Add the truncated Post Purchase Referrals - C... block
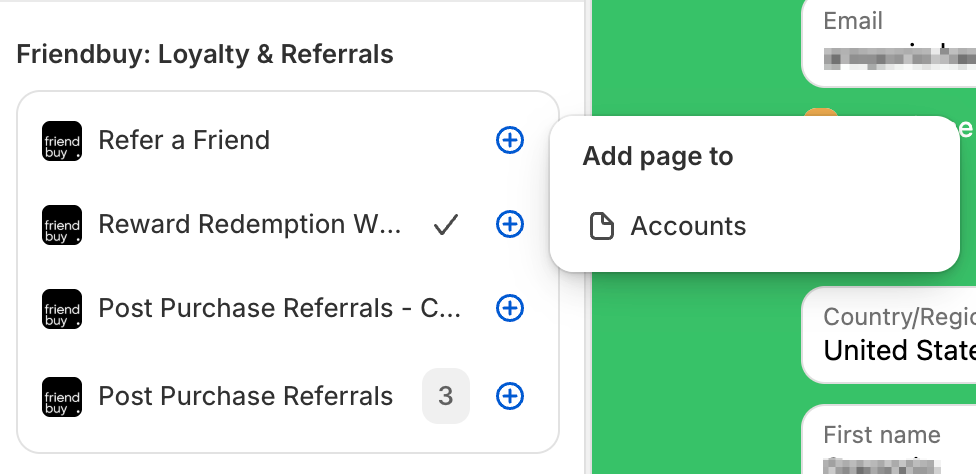This screenshot has width=976, height=474. pyautogui.click(x=510, y=308)
